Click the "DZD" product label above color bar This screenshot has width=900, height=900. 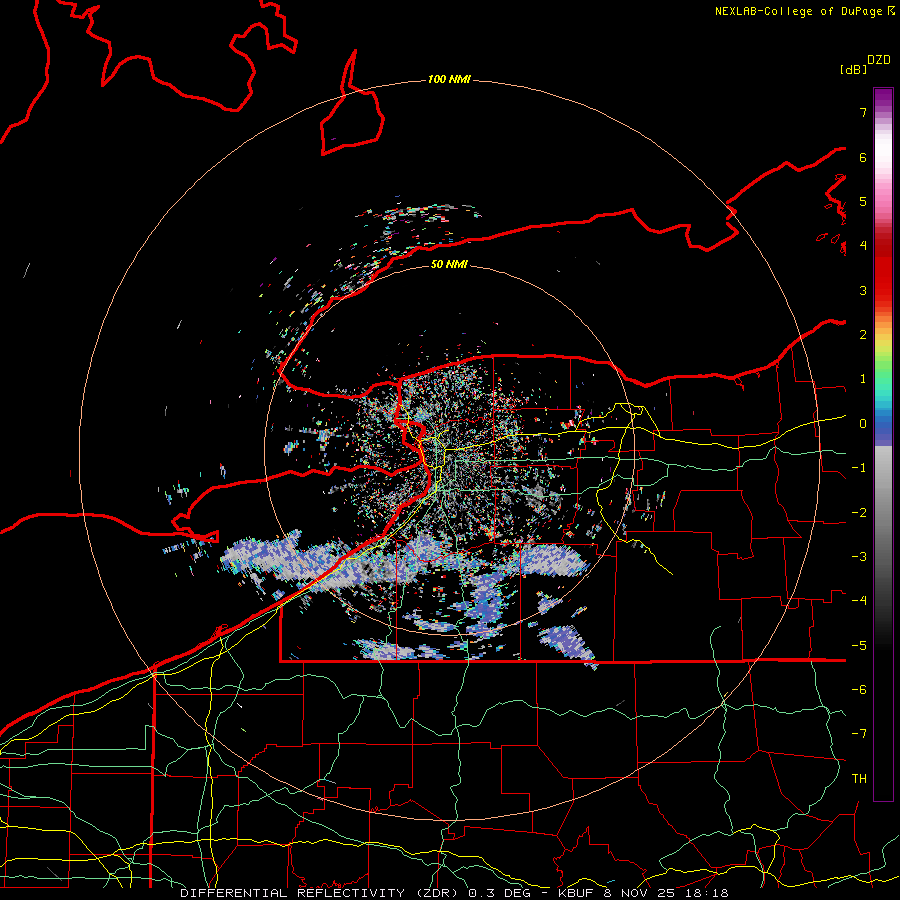click(879, 60)
